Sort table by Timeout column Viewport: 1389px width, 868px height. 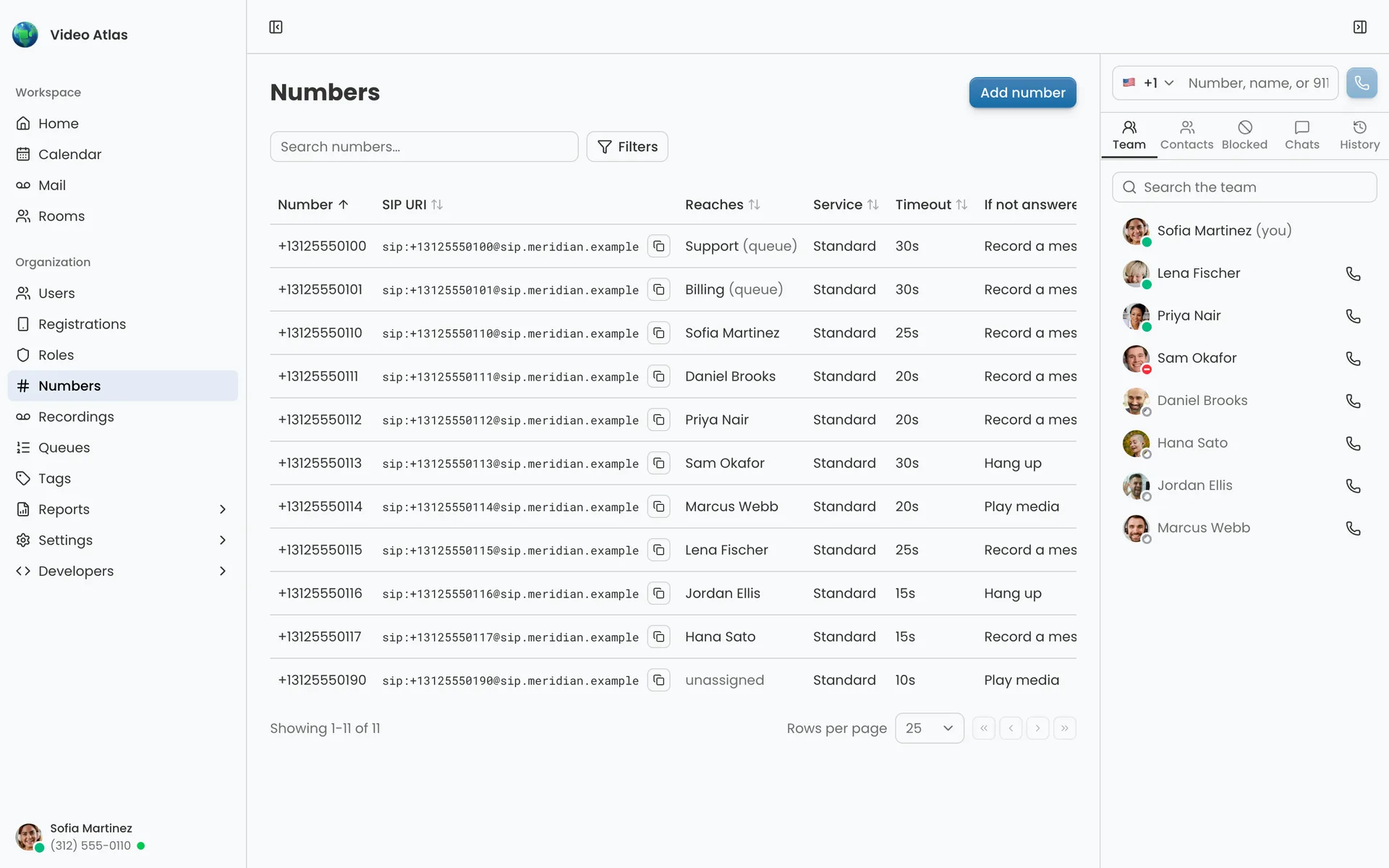coord(931,205)
